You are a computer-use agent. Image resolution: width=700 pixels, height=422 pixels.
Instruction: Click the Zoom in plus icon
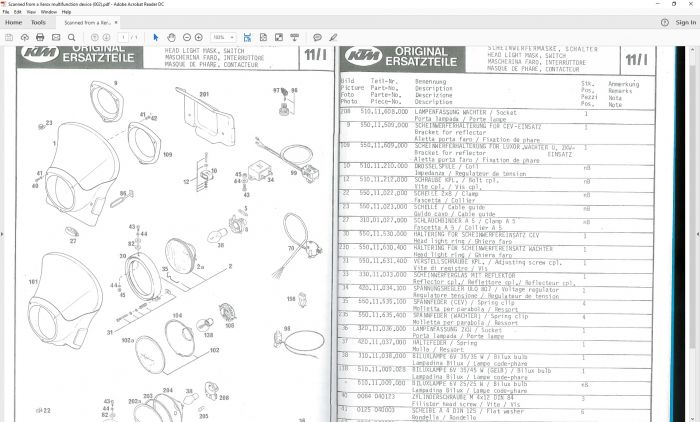tap(201, 37)
